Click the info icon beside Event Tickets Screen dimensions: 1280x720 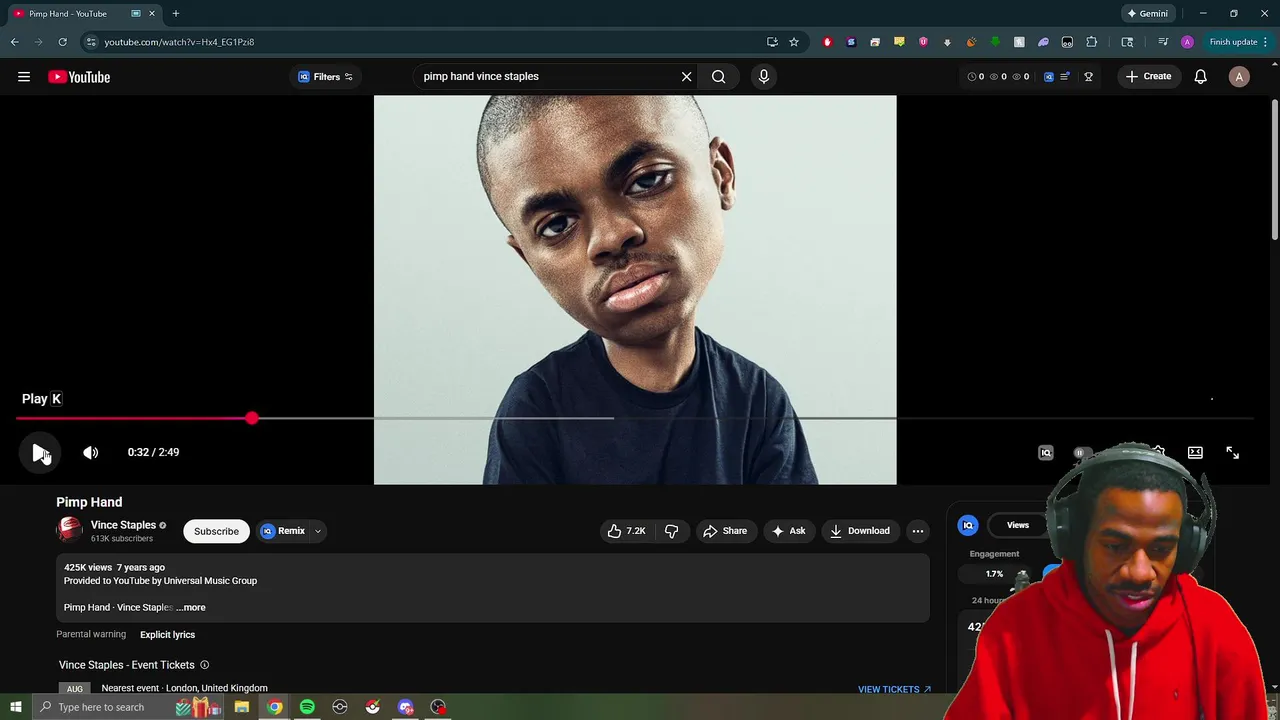click(x=204, y=665)
